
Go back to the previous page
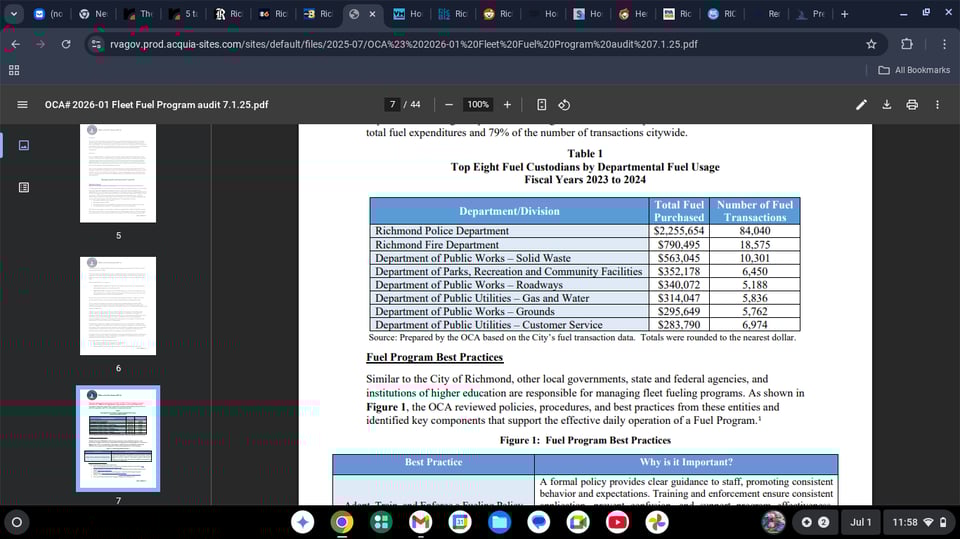(x=15, y=44)
